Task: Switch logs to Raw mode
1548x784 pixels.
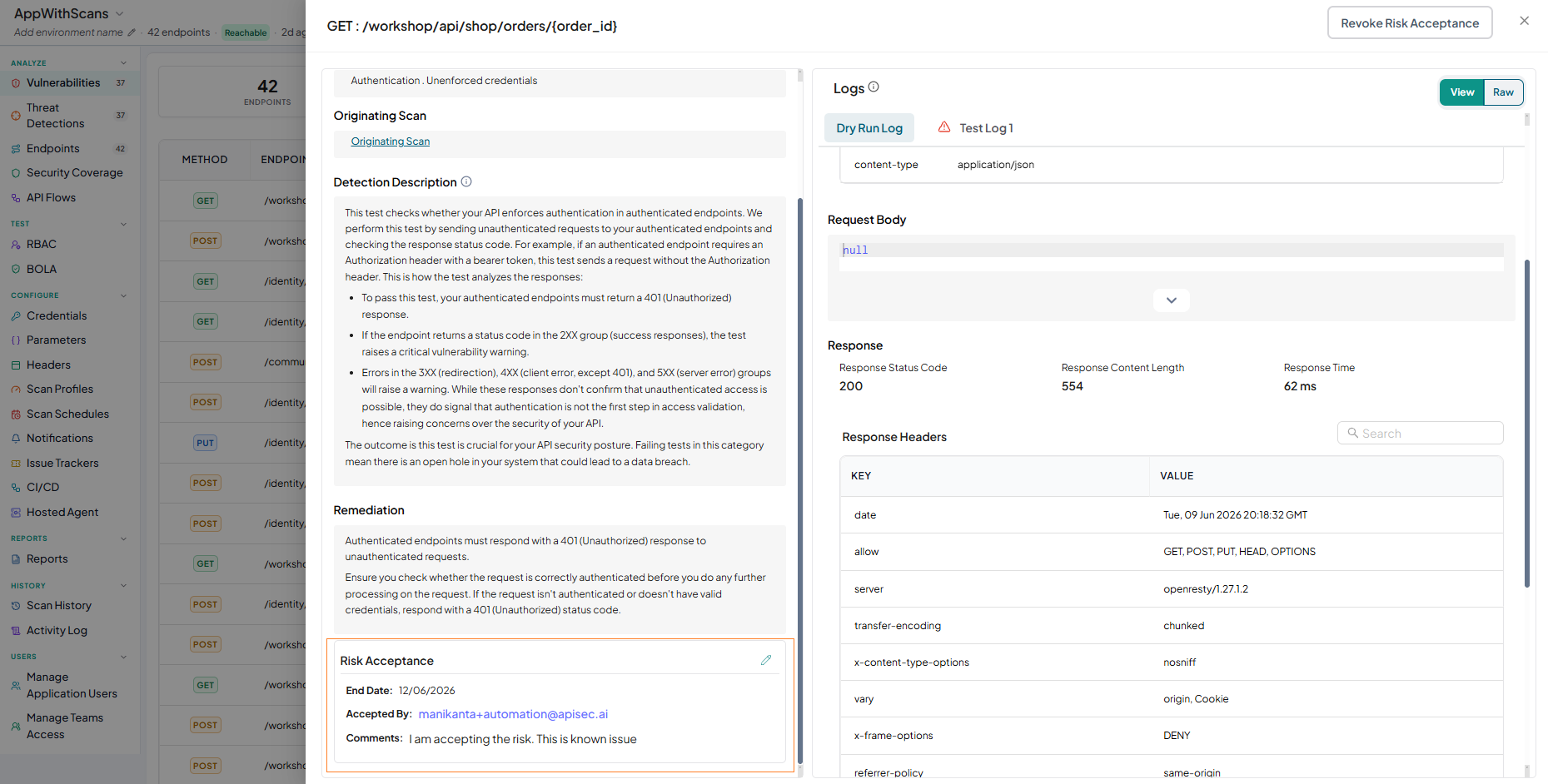Action: [1503, 92]
